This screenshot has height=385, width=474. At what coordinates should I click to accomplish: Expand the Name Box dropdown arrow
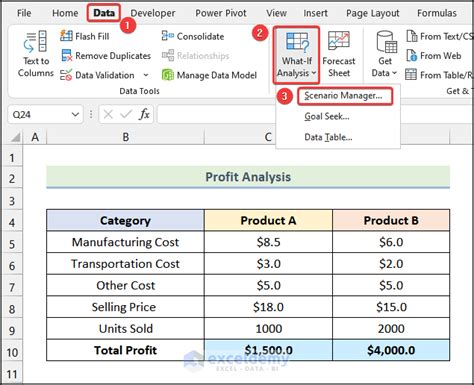75,115
